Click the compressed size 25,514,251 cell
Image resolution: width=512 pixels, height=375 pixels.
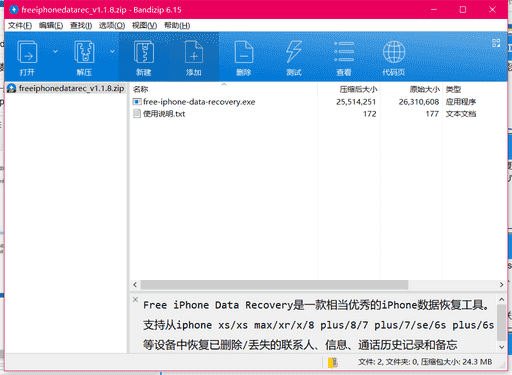[x=356, y=102]
